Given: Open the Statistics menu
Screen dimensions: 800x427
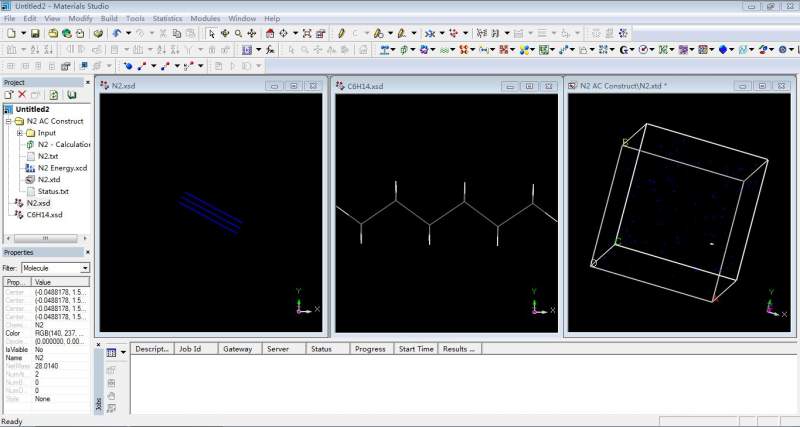Looking at the screenshot, I should click(x=167, y=18).
